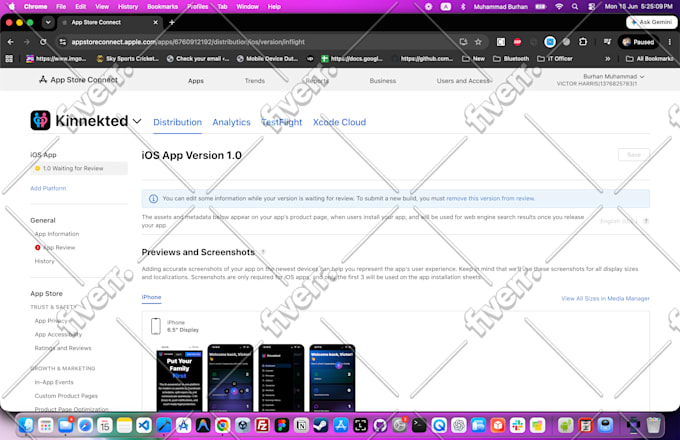Click the help icon beside Previews and Screenshots
Screen dimensions: 680x440
click(263, 252)
